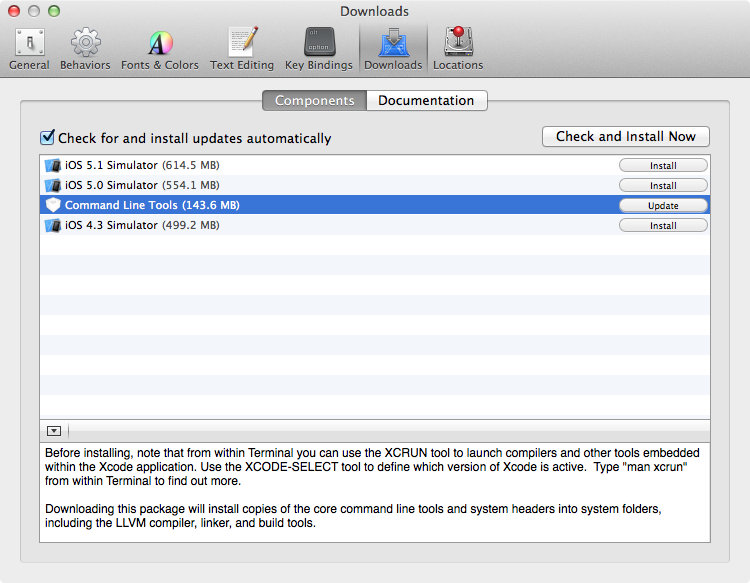This screenshot has height=583, width=750.
Task: Select the iOS 5.0 Simulator row text
Action: click(x=142, y=186)
